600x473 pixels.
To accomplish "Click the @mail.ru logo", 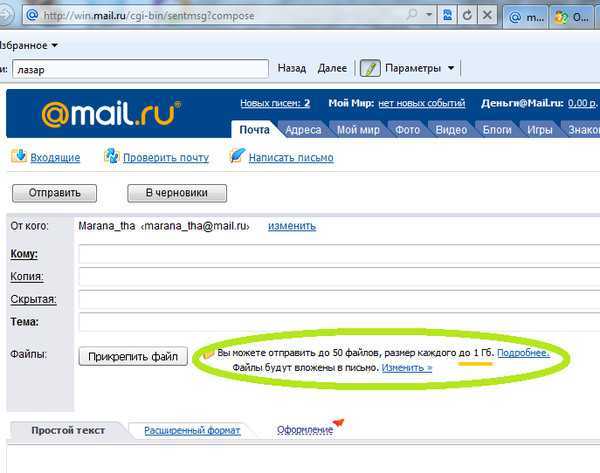I will click(111, 114).
